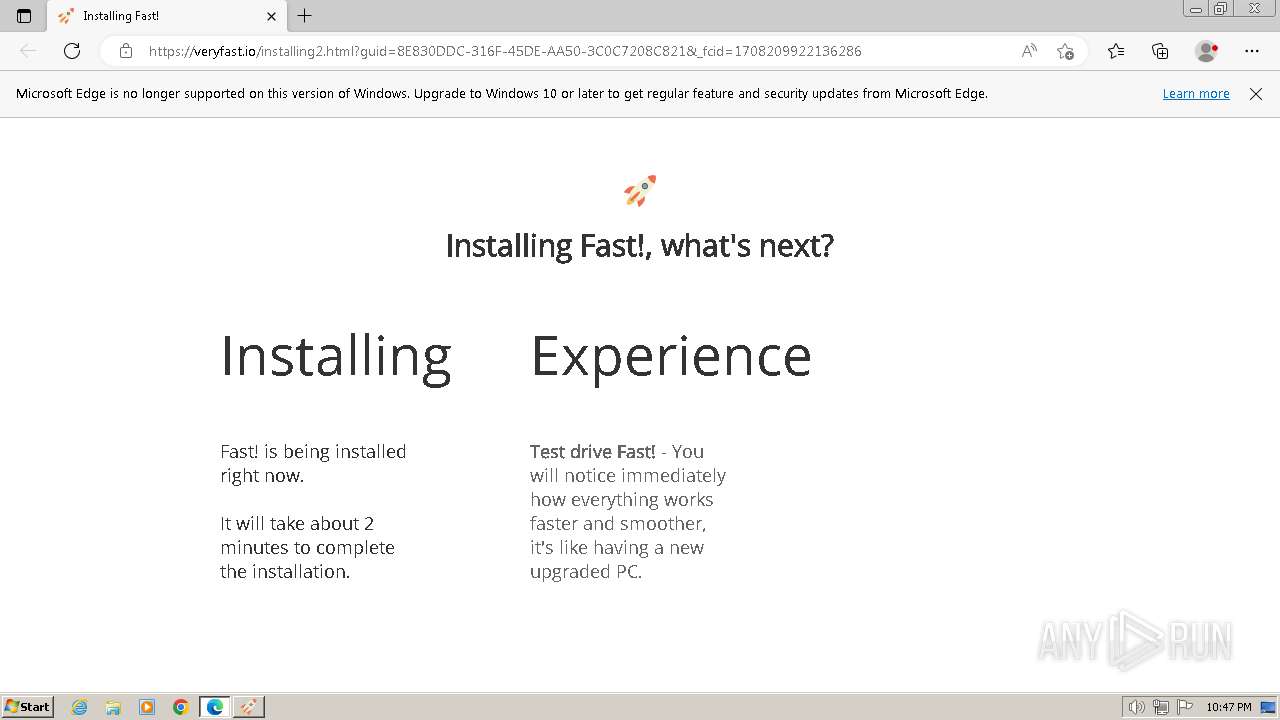
Task: Minimize the Edge browser window
Action: (x=1196, y=8)
